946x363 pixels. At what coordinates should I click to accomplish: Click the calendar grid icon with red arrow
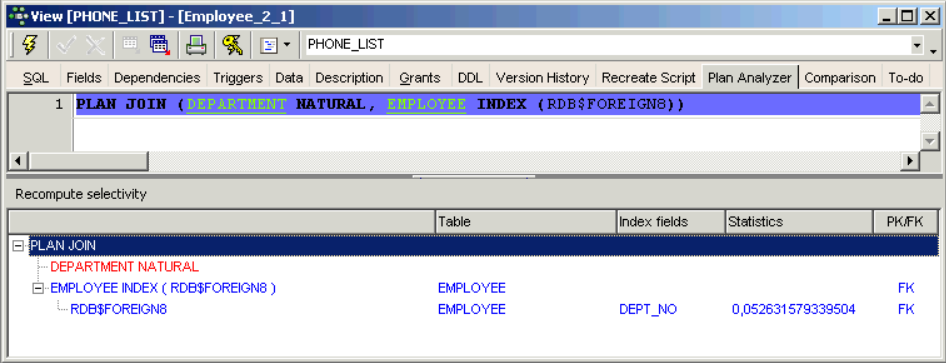point(160,45)
